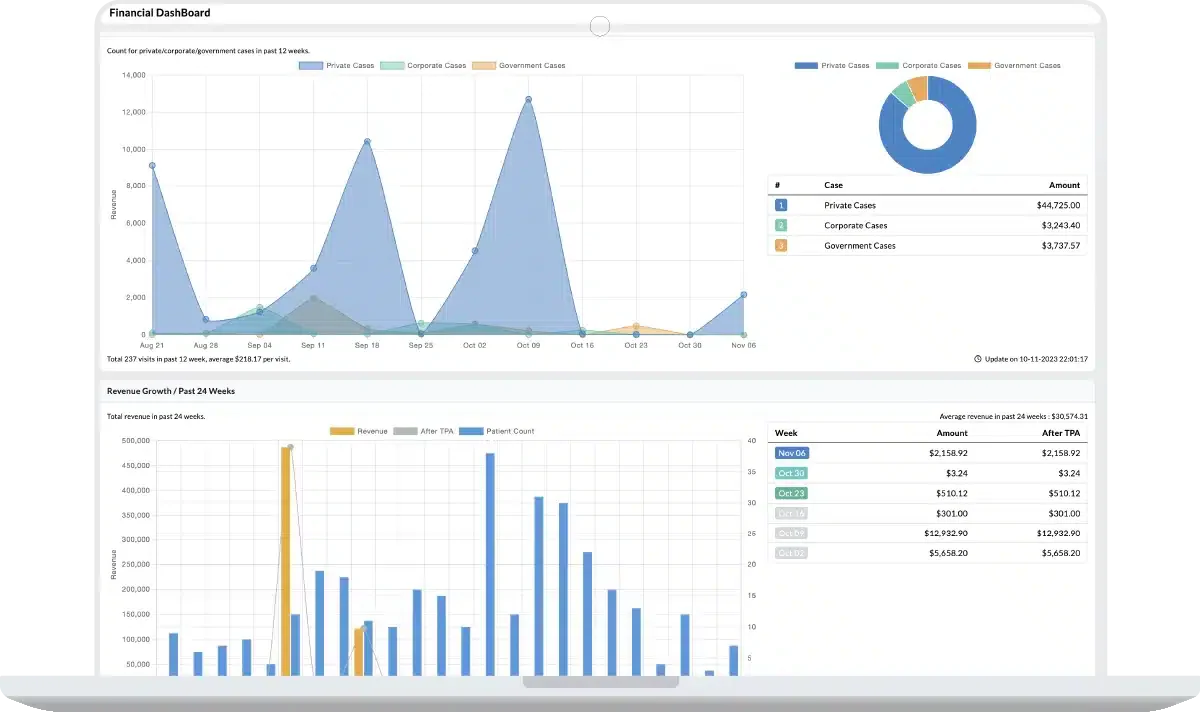Viewport: 1200px width, 712px height.
Task: Select the number 3 badge for Government Cases
Action: click(781, 245)
